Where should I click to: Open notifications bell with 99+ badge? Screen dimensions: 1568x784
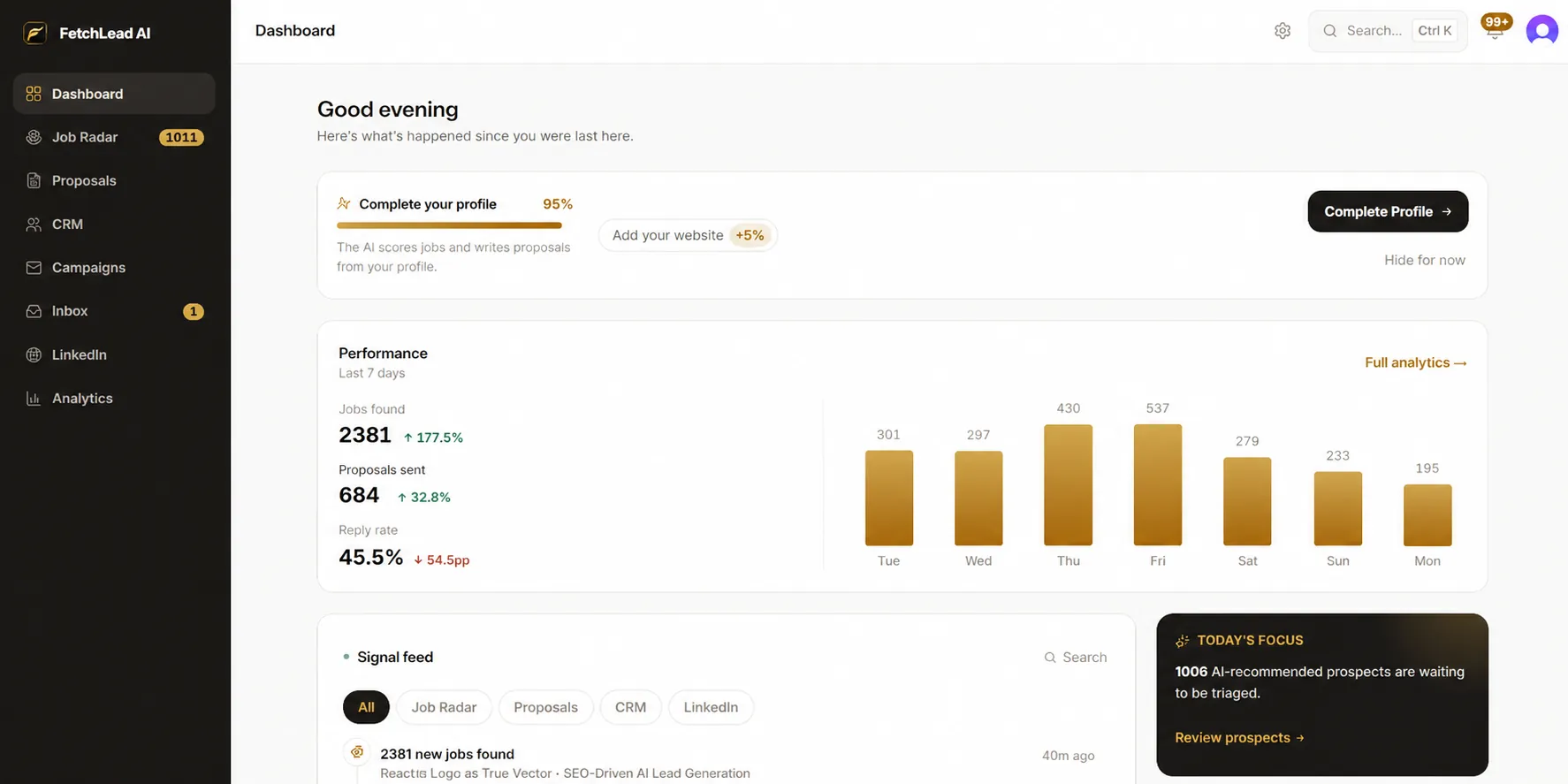click(1495, 29)
